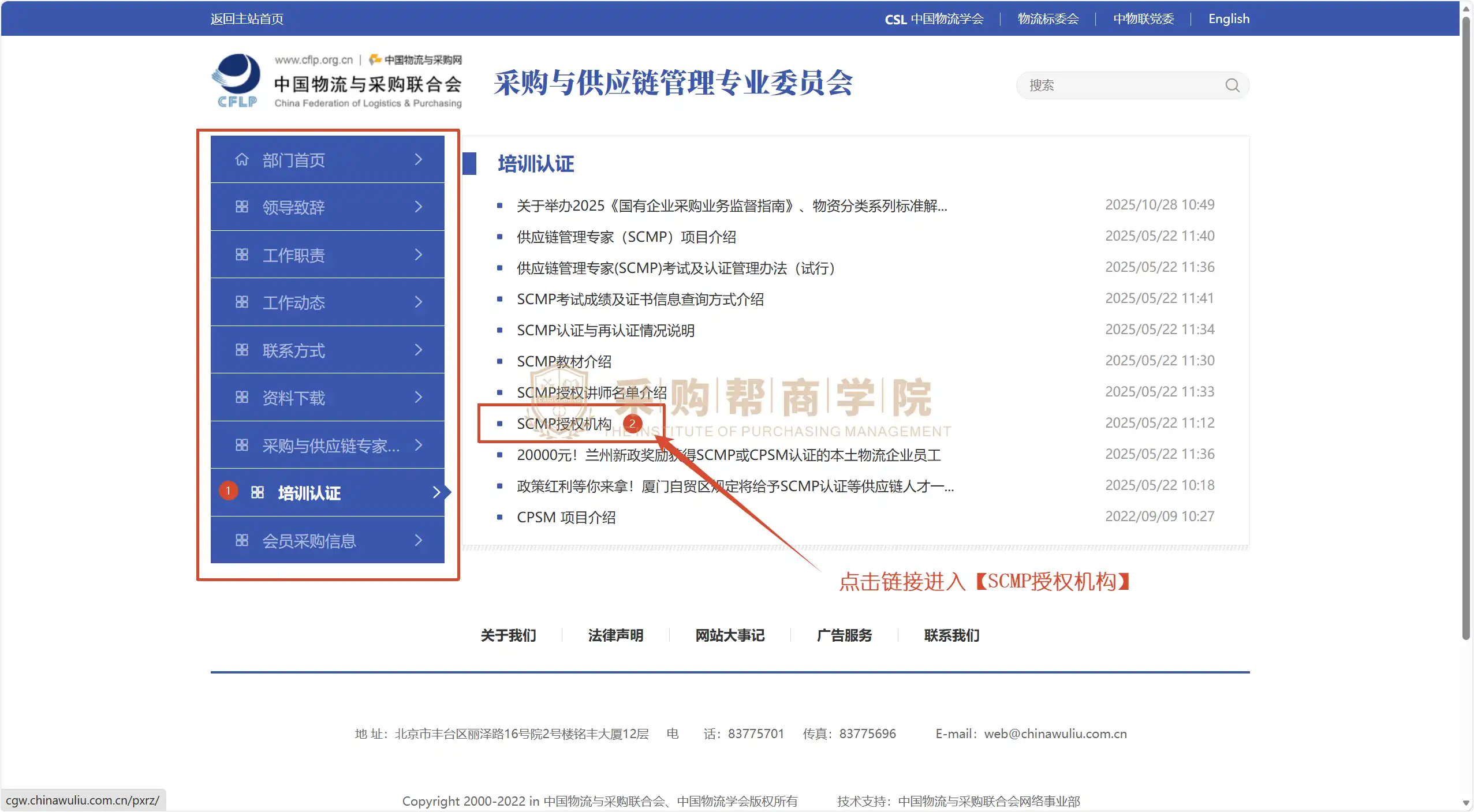This screenshot has width=1474, height=812.
Task: Click the grid icon beside 工作职责
Action: click(x=242, y=255)
